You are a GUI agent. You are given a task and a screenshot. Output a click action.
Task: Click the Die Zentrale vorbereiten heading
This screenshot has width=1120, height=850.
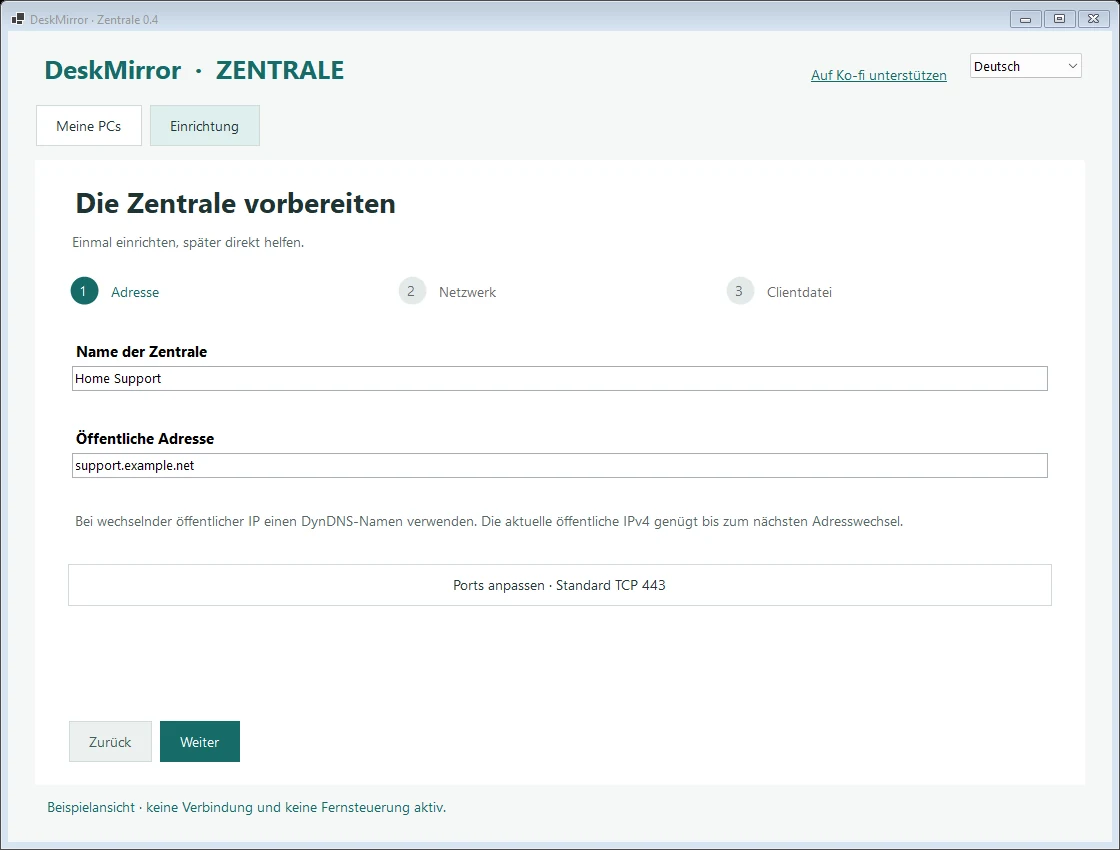tap(236, 204)
